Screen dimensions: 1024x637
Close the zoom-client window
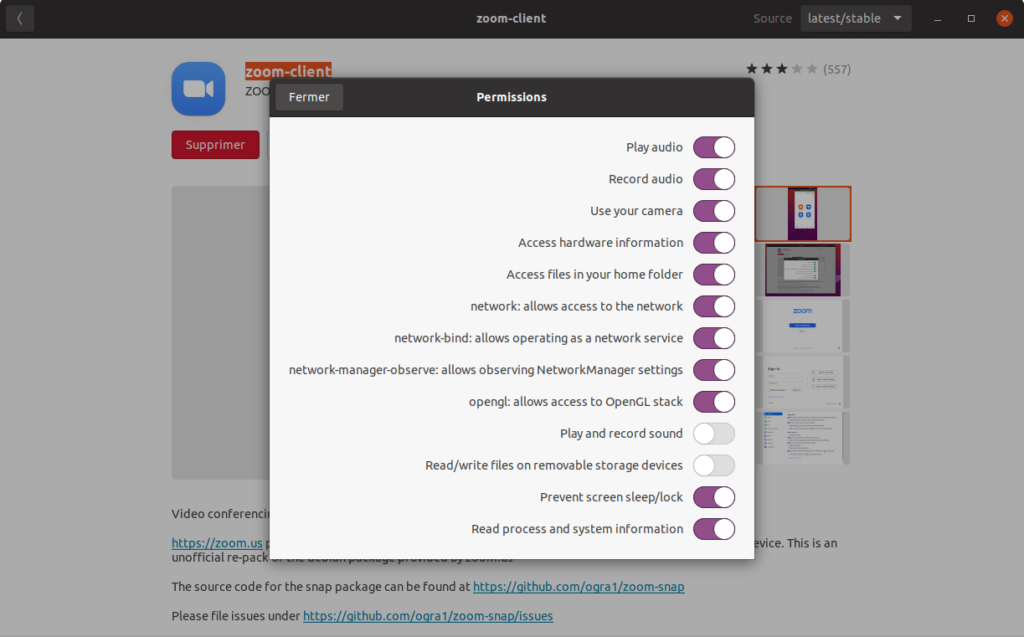[x=1004, y=18]
